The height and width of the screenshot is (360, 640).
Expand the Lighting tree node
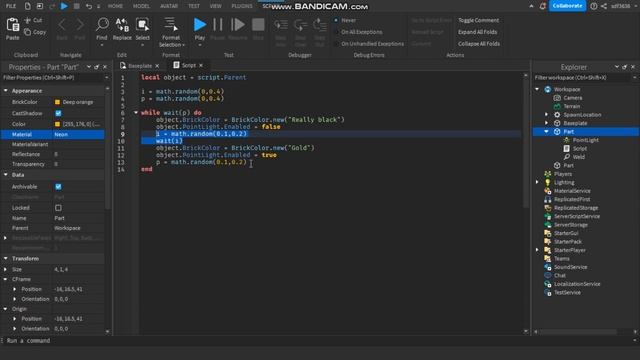click(x=537, y=182)
